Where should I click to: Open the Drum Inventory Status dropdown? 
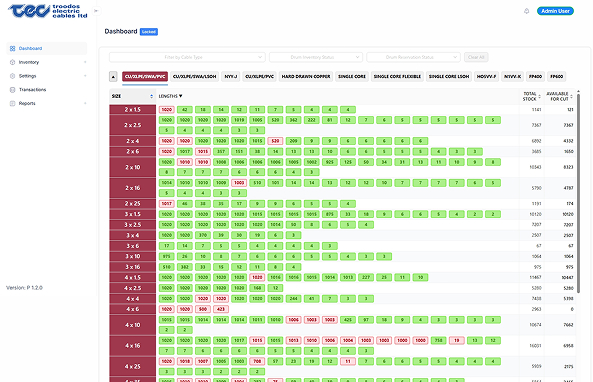316,57
